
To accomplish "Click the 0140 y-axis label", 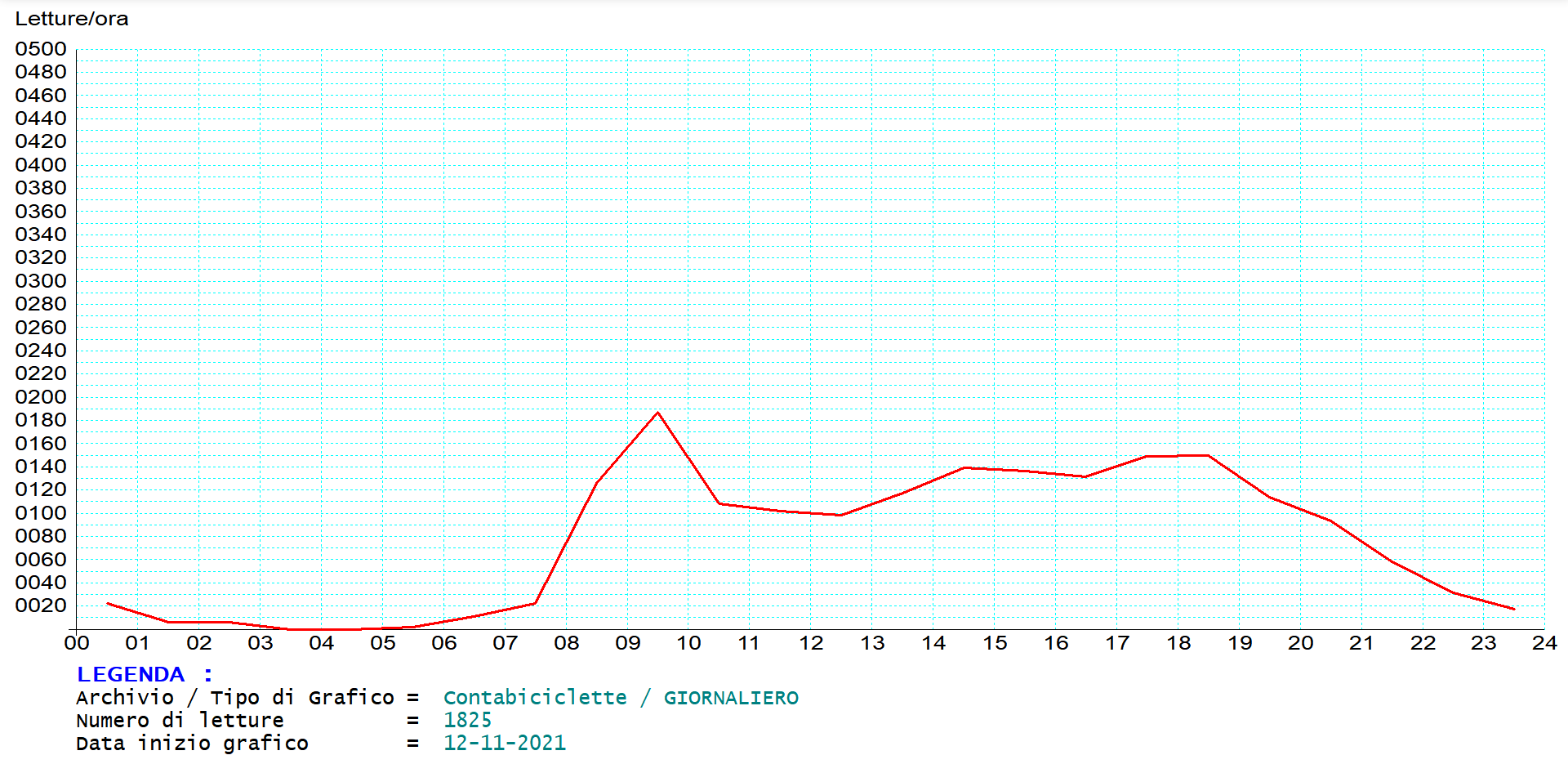I will 41,467.
